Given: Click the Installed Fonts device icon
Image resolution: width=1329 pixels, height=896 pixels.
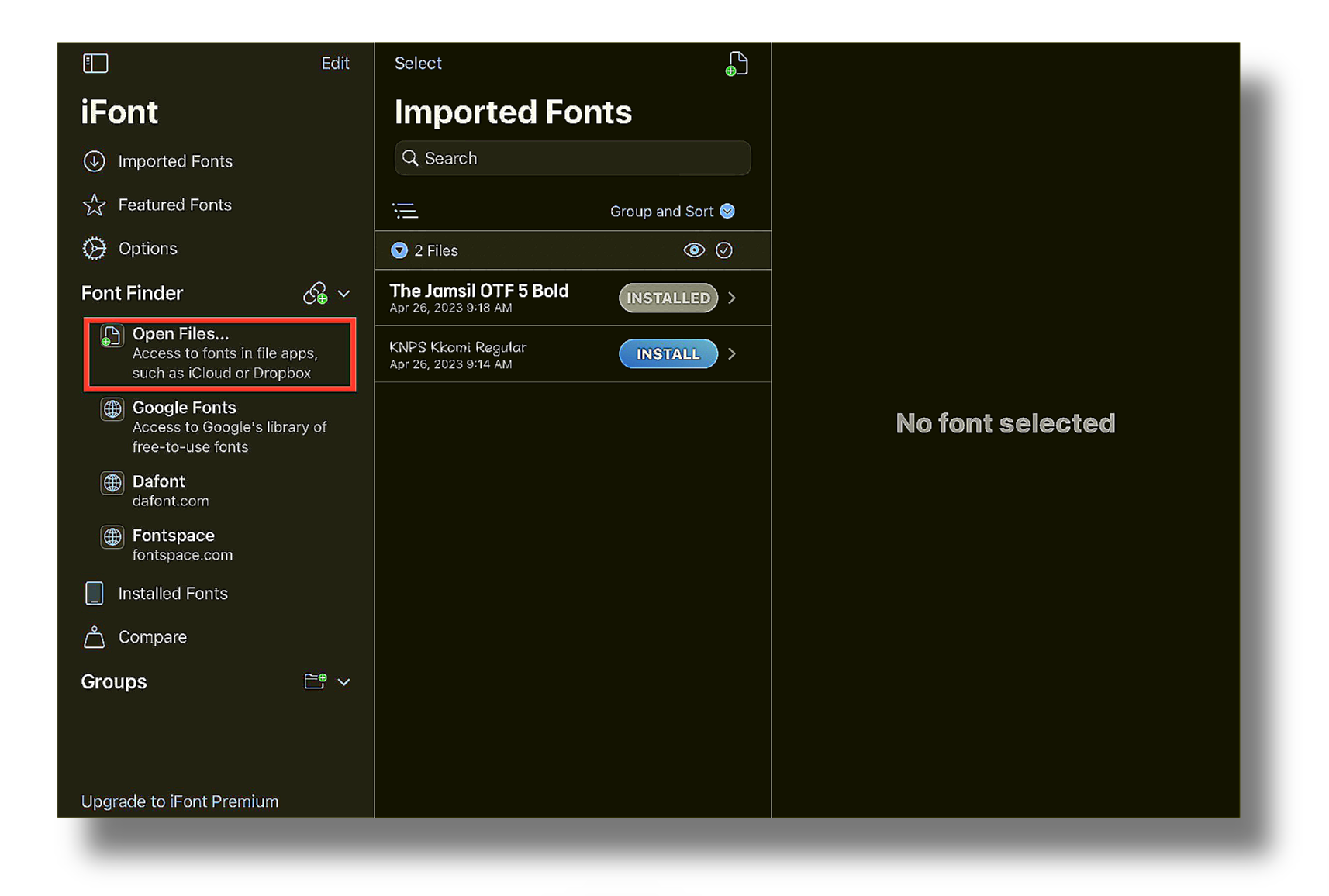Looking at the screenshot, I should [x=94, y=593].
